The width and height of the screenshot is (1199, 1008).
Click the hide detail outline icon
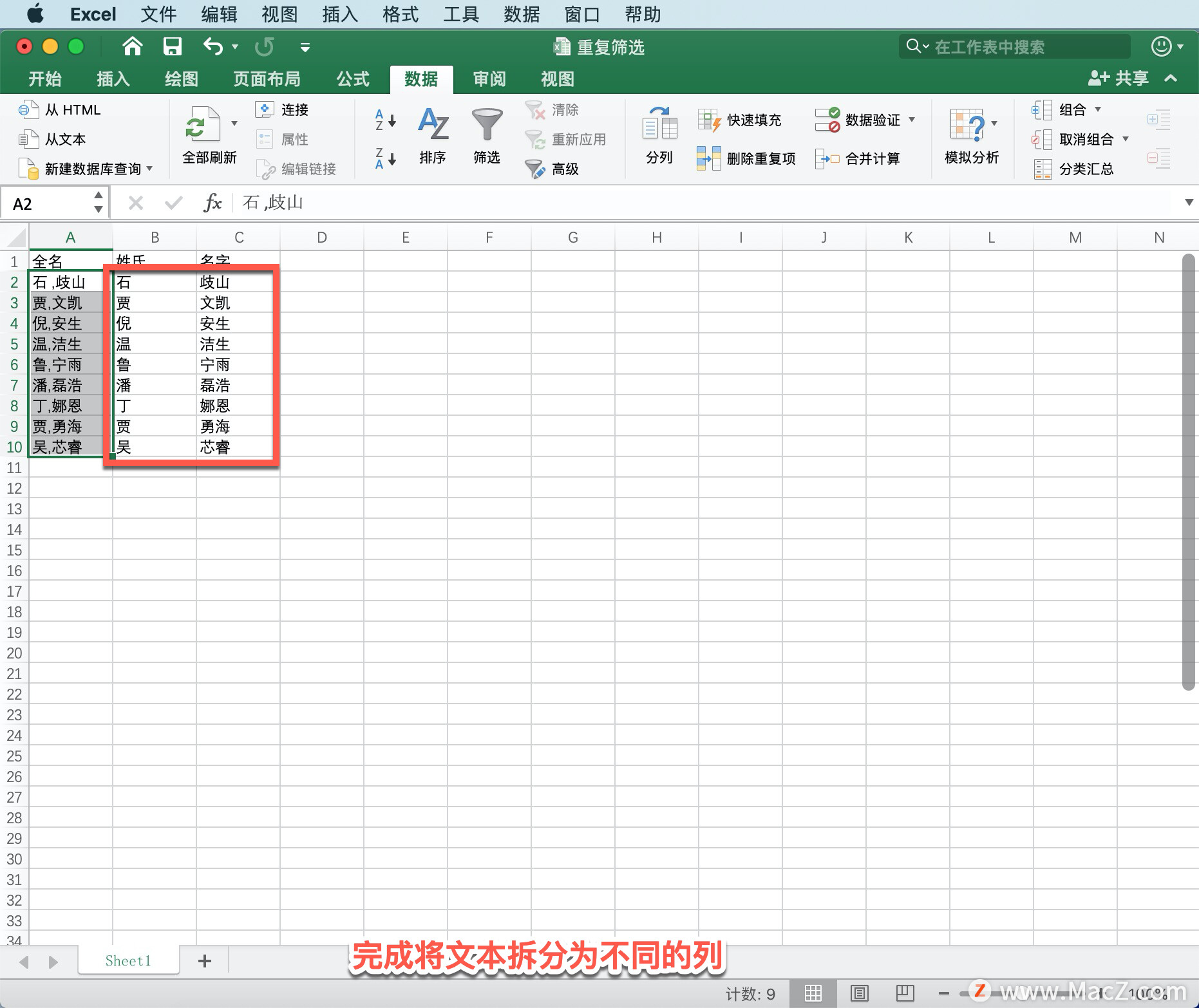1158,158
